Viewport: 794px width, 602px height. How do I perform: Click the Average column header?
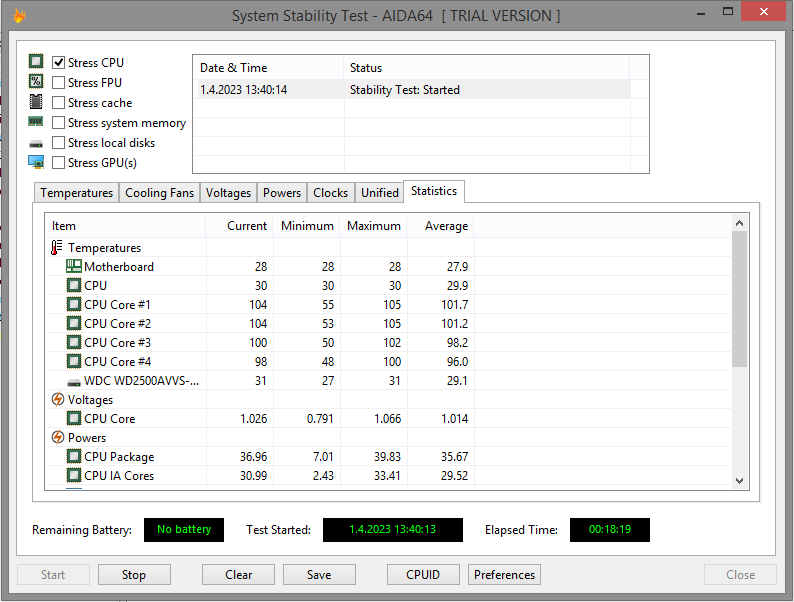point(441,226)
